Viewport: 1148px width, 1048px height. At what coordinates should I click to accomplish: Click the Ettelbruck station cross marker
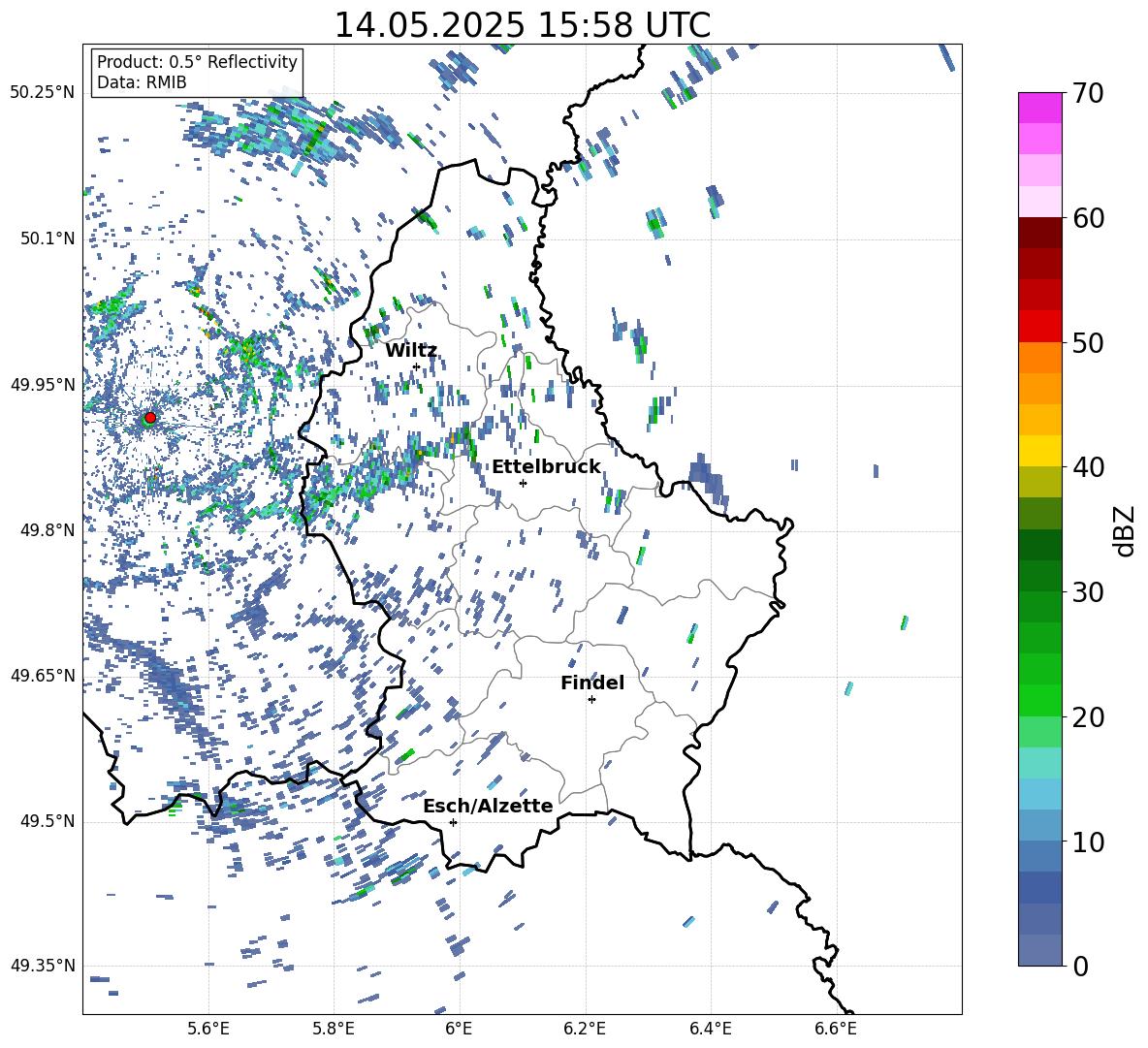point(523,483)
